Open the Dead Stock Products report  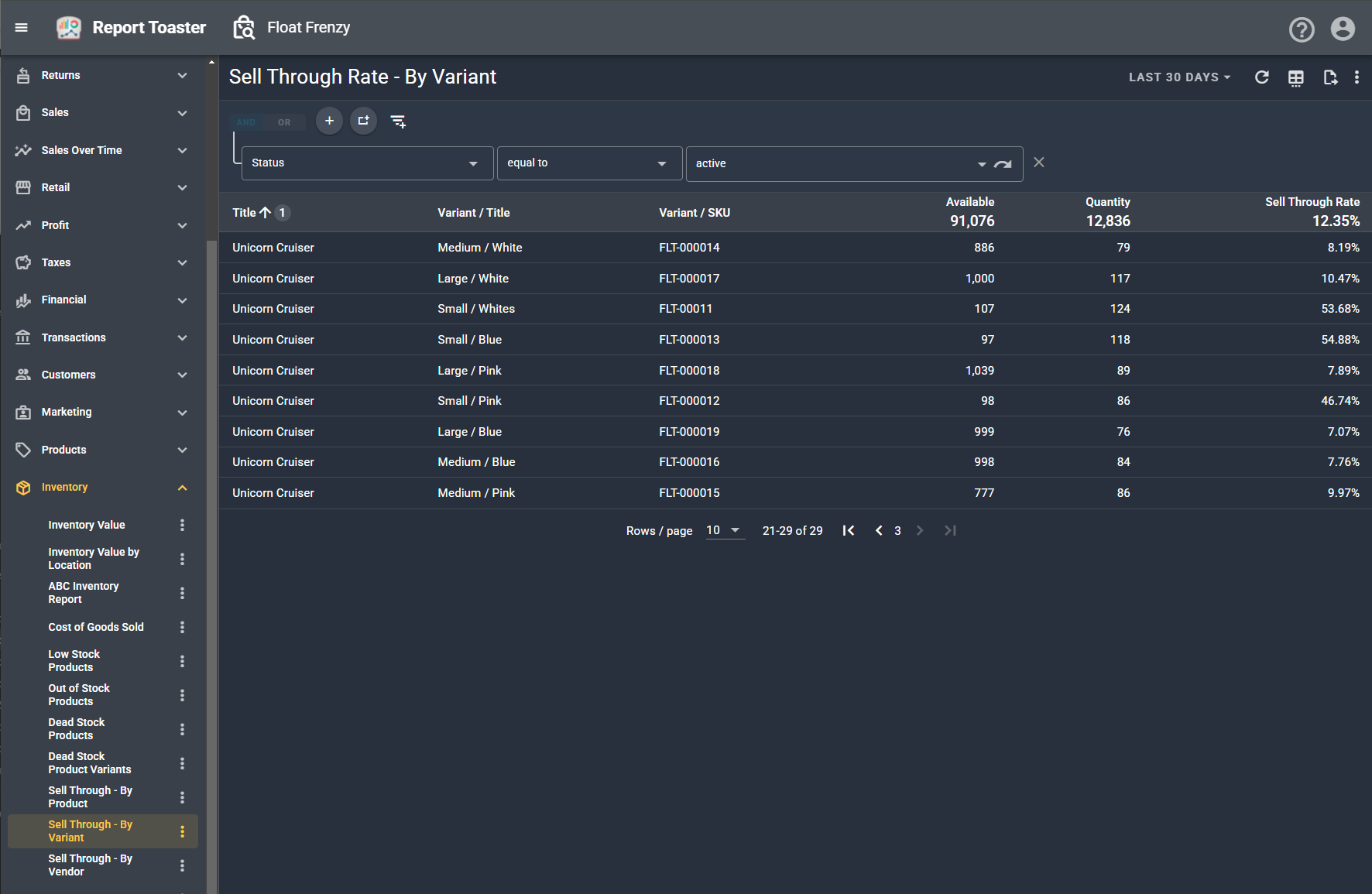[76, 728]
